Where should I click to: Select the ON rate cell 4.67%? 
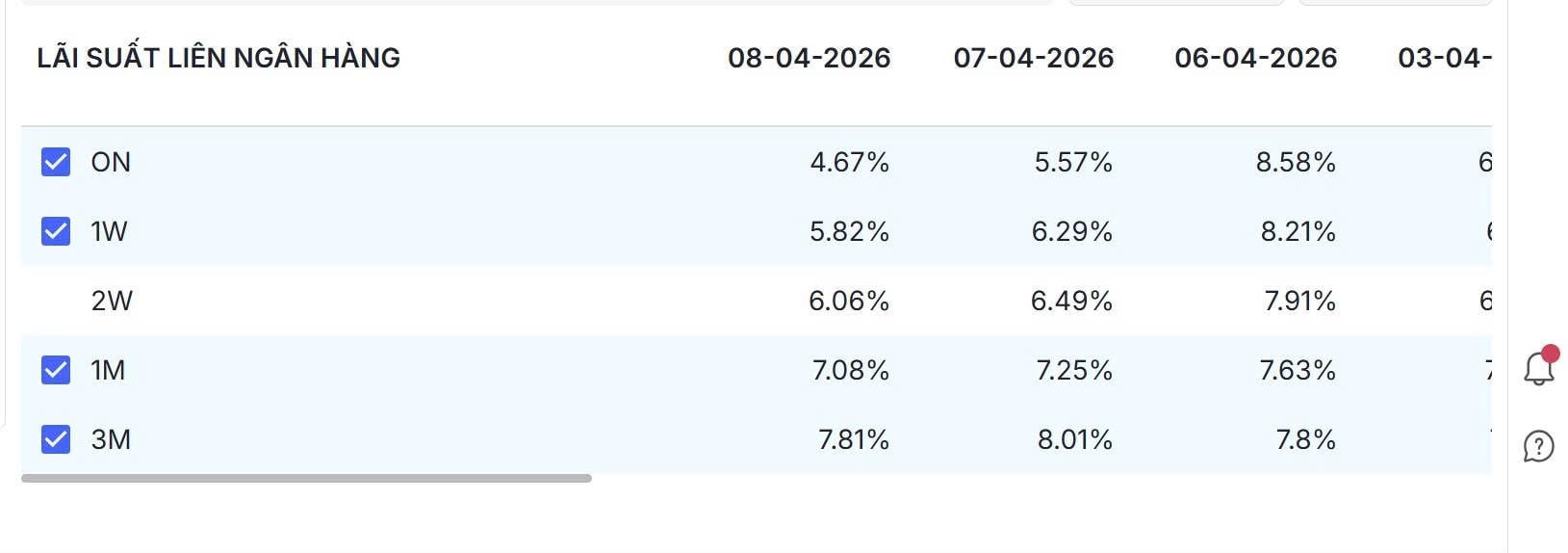[849, 162]
